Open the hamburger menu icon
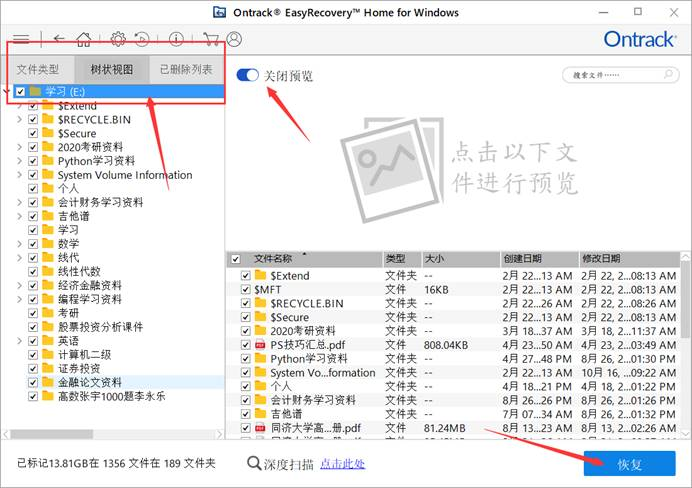This screenshot has width=692, height=488. [x=21, y=40]
